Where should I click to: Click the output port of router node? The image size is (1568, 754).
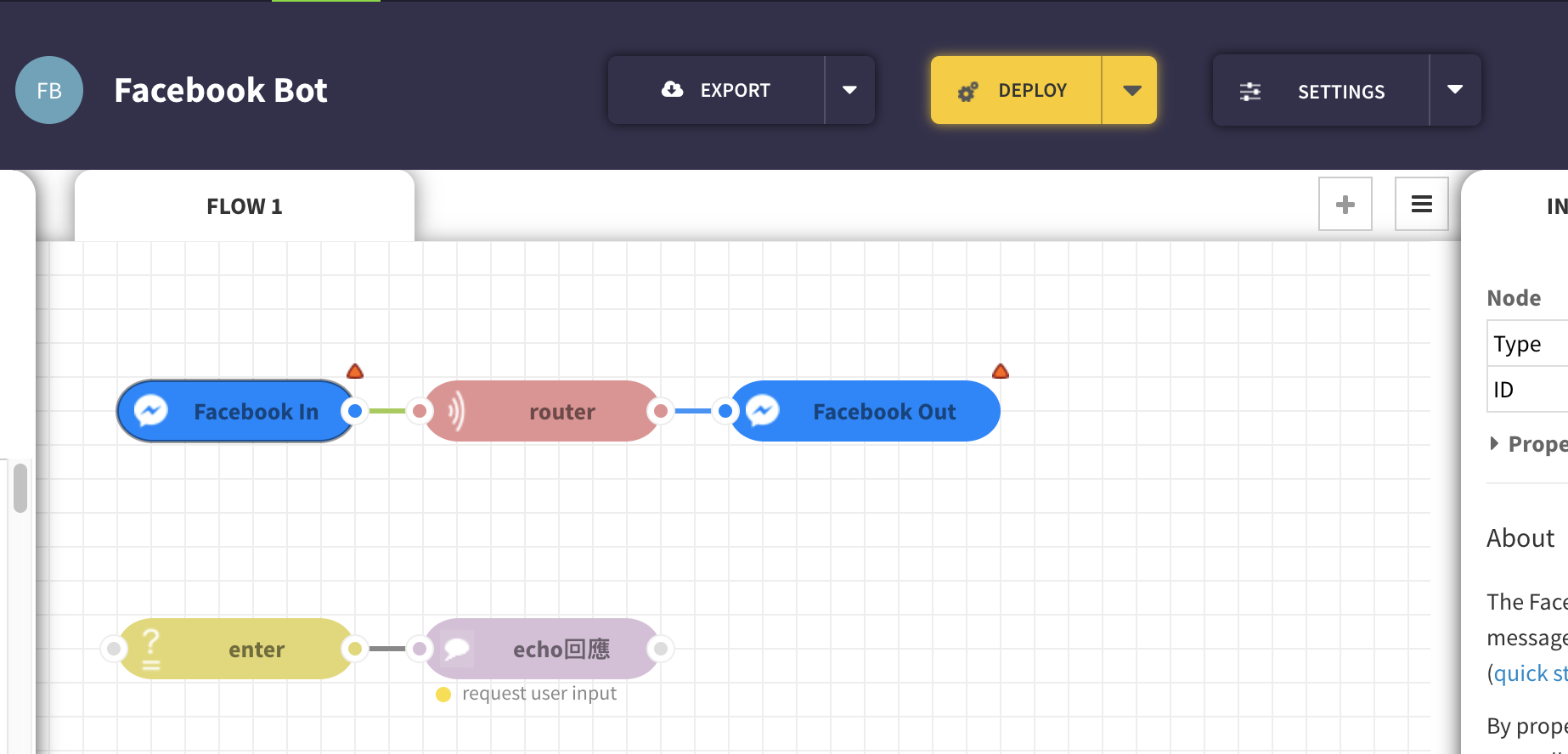(x=660, y=411)
